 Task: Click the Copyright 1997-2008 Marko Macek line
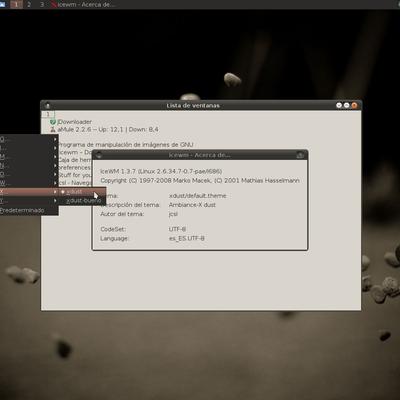200,180
